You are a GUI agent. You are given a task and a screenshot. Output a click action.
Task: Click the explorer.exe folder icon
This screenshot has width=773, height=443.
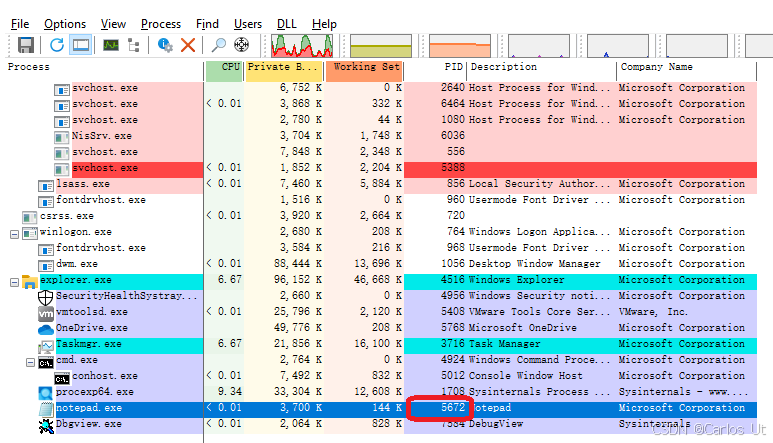pyautogui.click(x=30, y=281)
